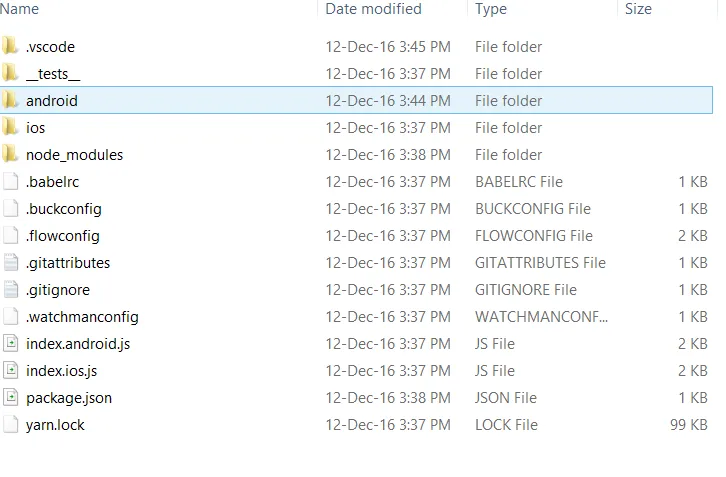Image resolution: width=726 pixels, height=477 pixels.
Task: Select the yarn.lock file name
Action: click(55, 425)
